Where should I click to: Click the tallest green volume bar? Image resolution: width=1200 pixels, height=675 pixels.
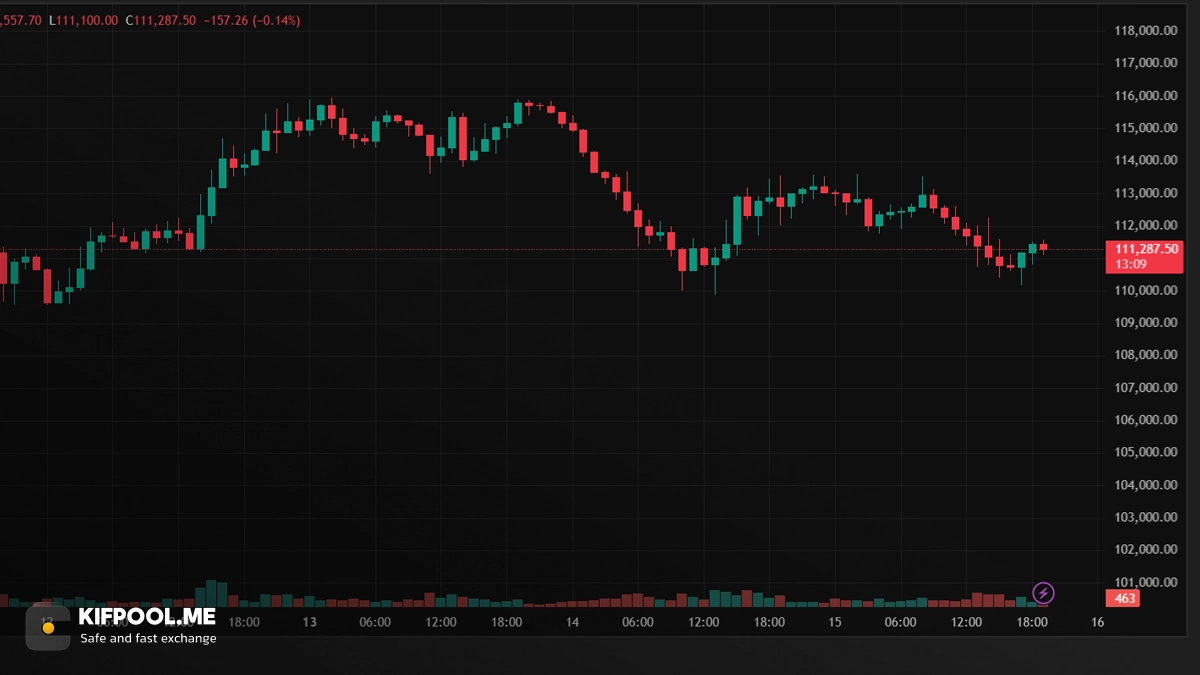(211, 593)
